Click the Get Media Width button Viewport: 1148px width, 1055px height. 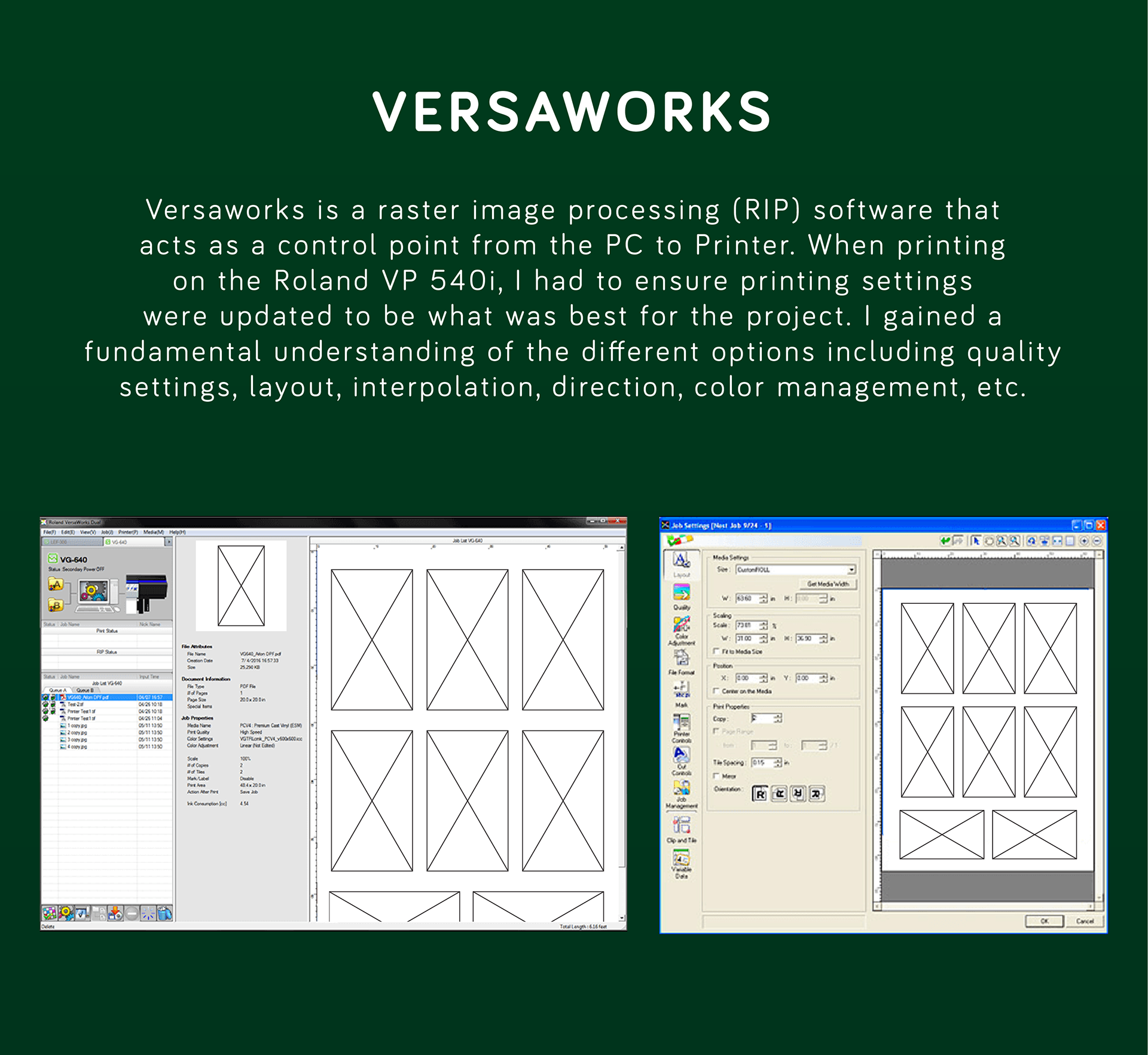(828, 584)
